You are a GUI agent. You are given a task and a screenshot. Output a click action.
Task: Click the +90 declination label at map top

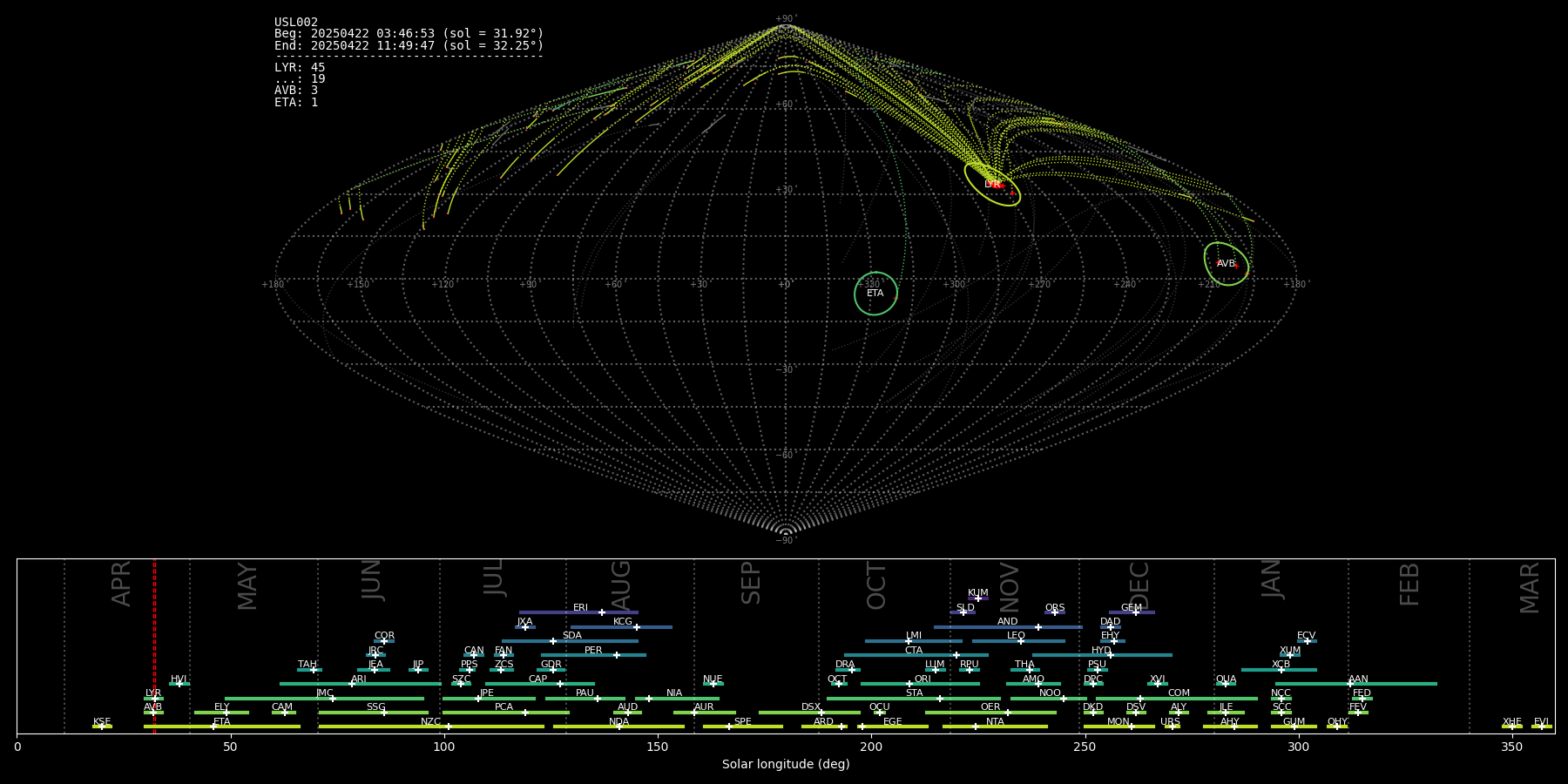pyautogui.click(x=786, y=18)
